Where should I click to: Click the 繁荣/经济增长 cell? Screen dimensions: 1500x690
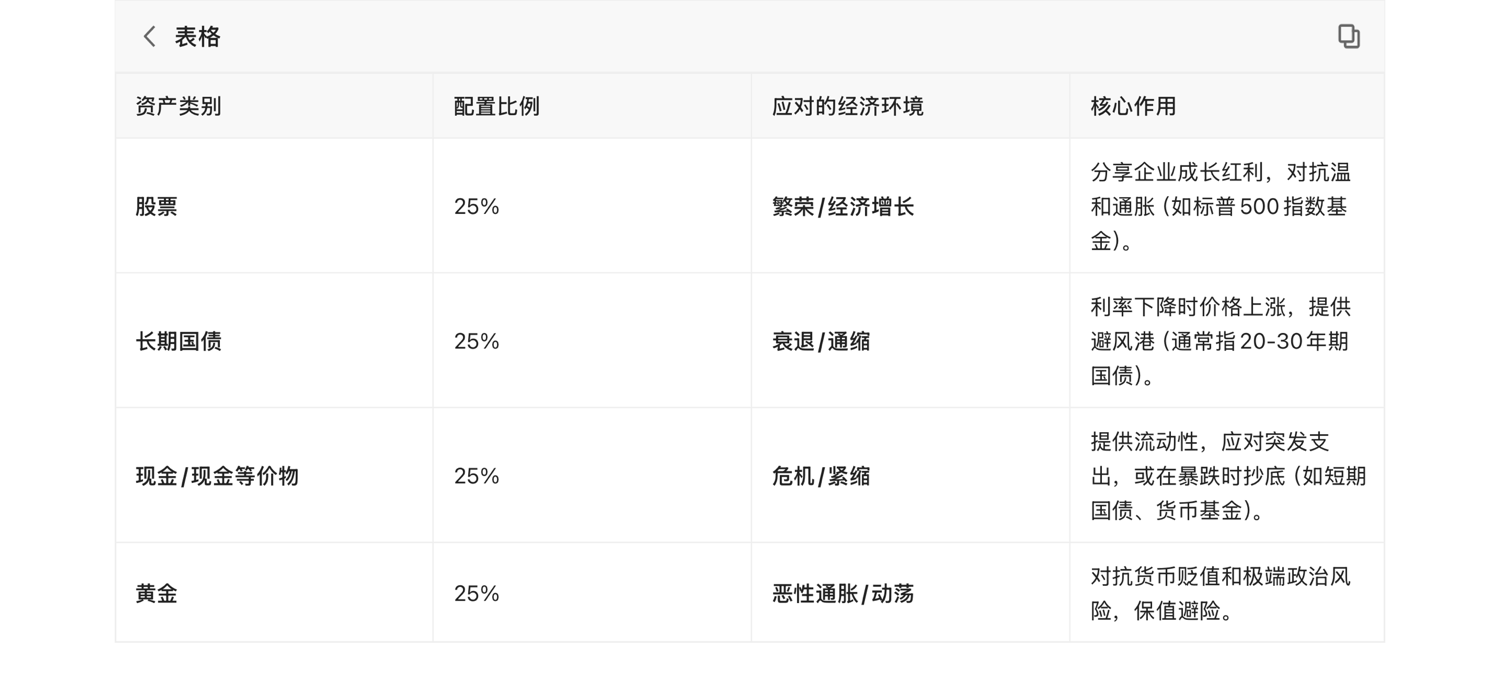coord(843,207)
